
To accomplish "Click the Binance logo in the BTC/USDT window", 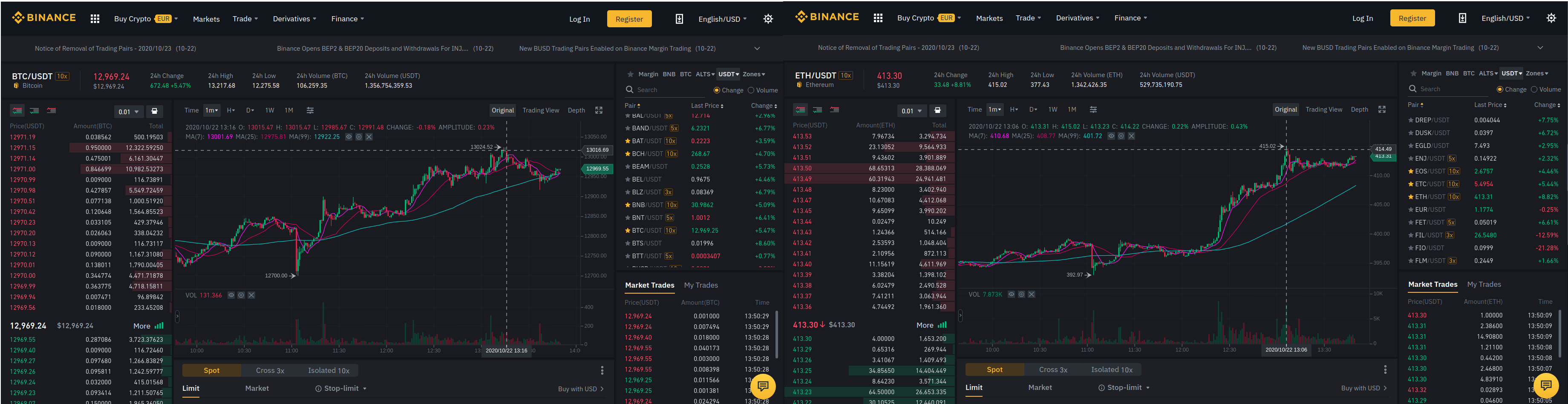I will [44, 17].
